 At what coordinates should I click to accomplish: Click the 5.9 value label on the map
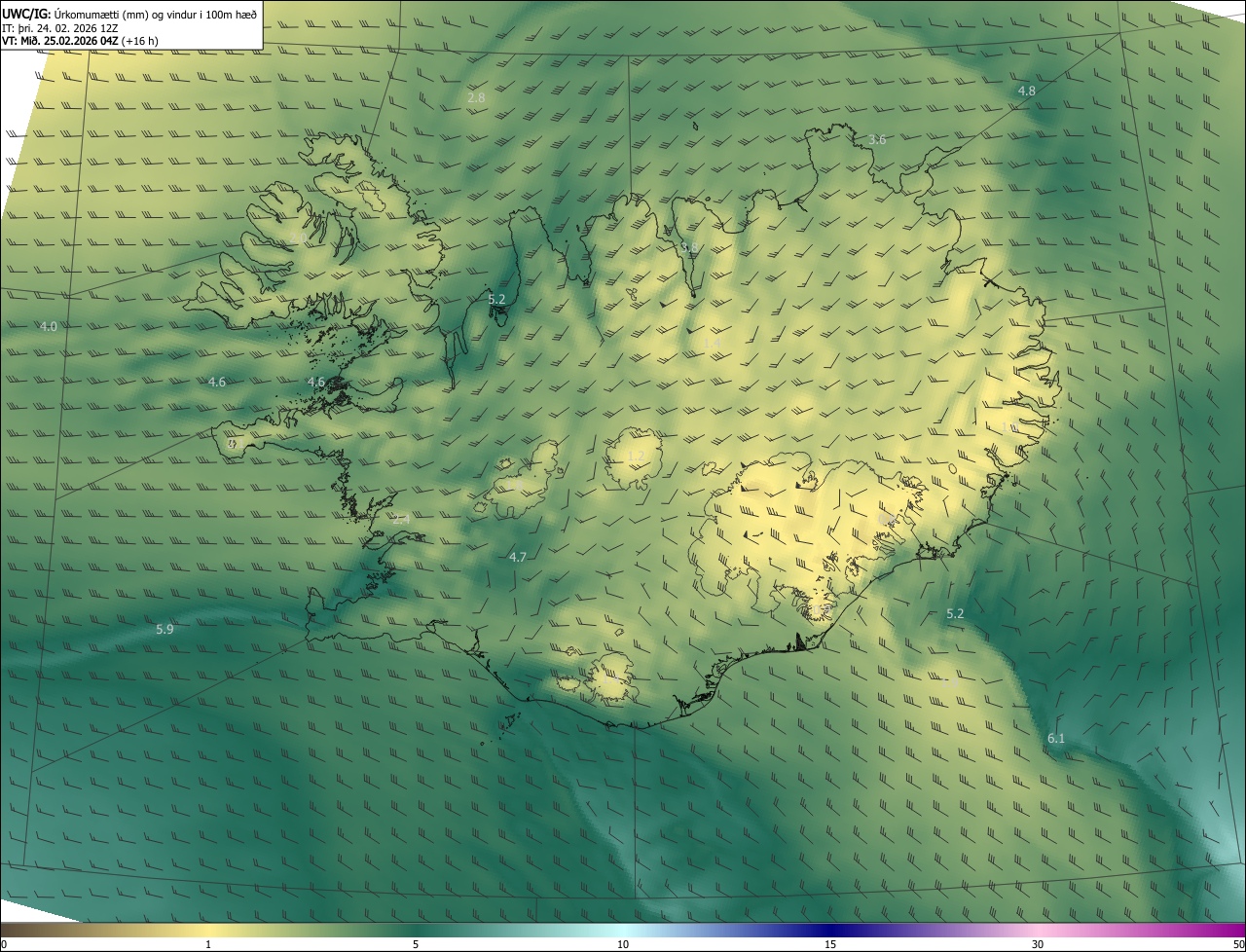click(165, 630)
